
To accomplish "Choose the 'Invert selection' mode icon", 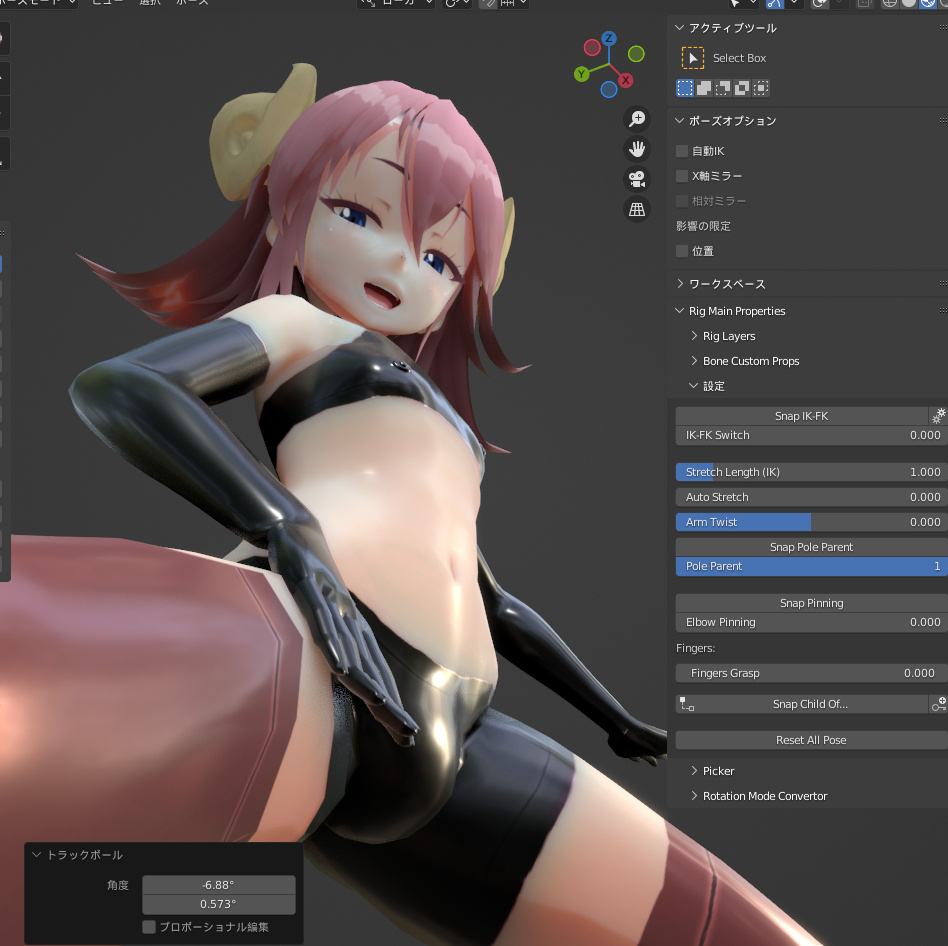I will pyautogui.click(x=742, y=88).
